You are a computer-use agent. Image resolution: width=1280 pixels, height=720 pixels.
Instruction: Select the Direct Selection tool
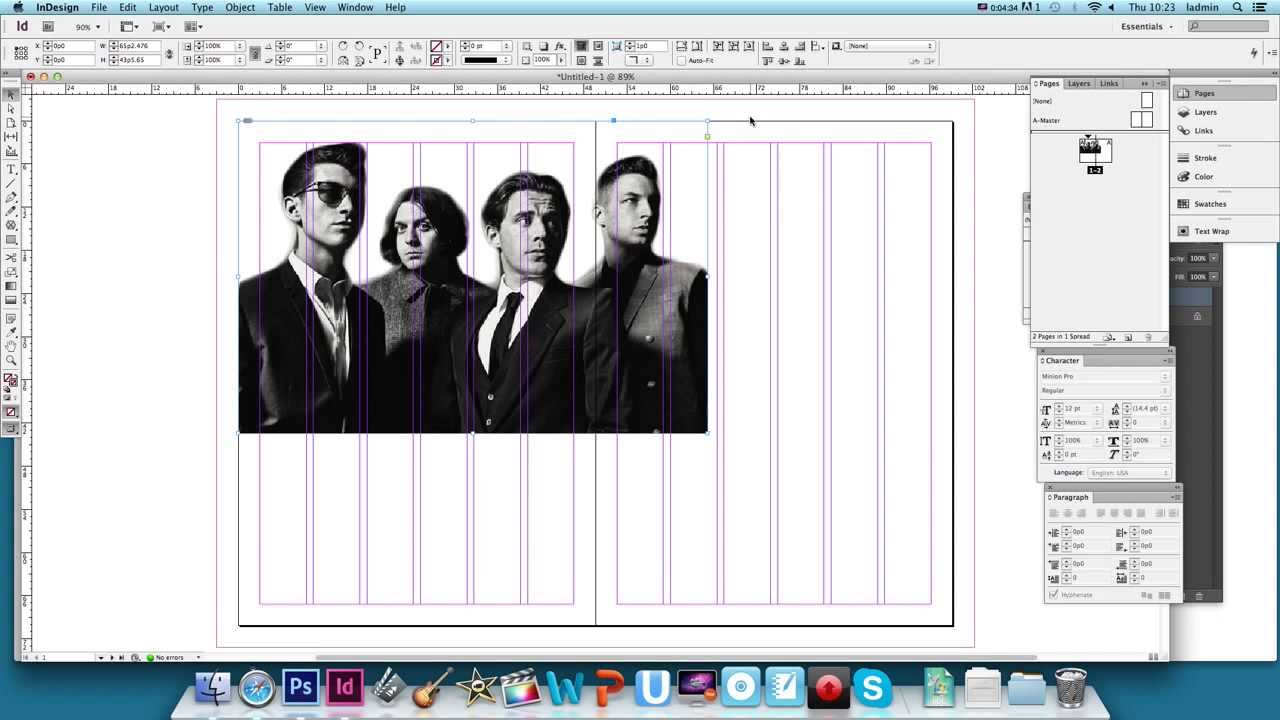click(11, 108)
